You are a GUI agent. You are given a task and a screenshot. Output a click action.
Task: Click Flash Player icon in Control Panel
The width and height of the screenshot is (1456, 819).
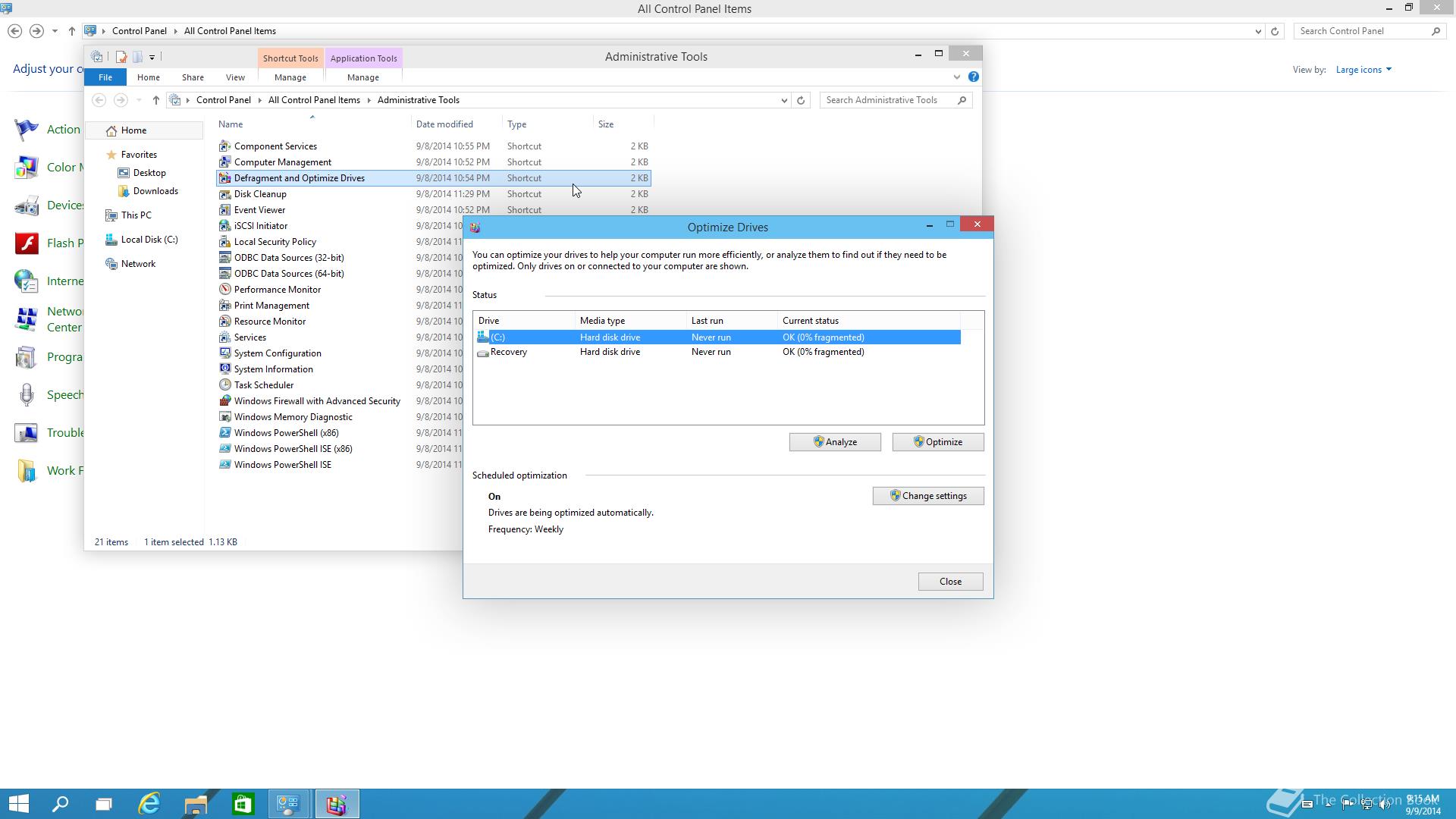[x=27, y=243]
